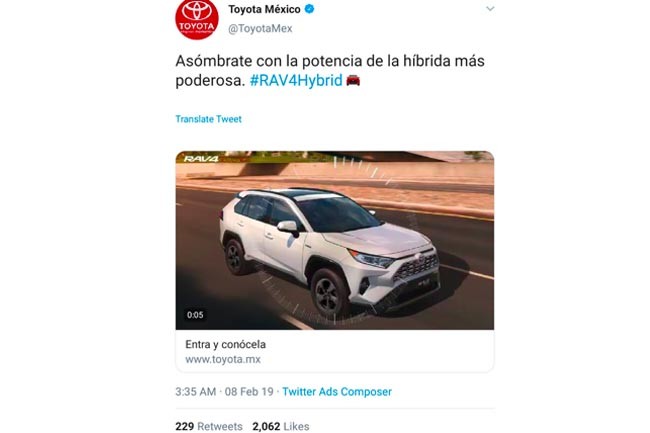Open the 3:35 AM timestamp

point(196,392)
